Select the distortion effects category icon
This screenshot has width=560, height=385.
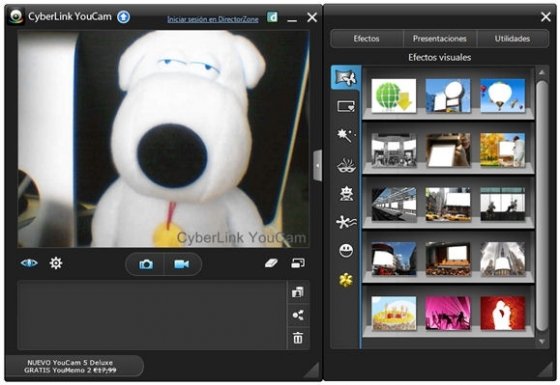click(346, 222)
